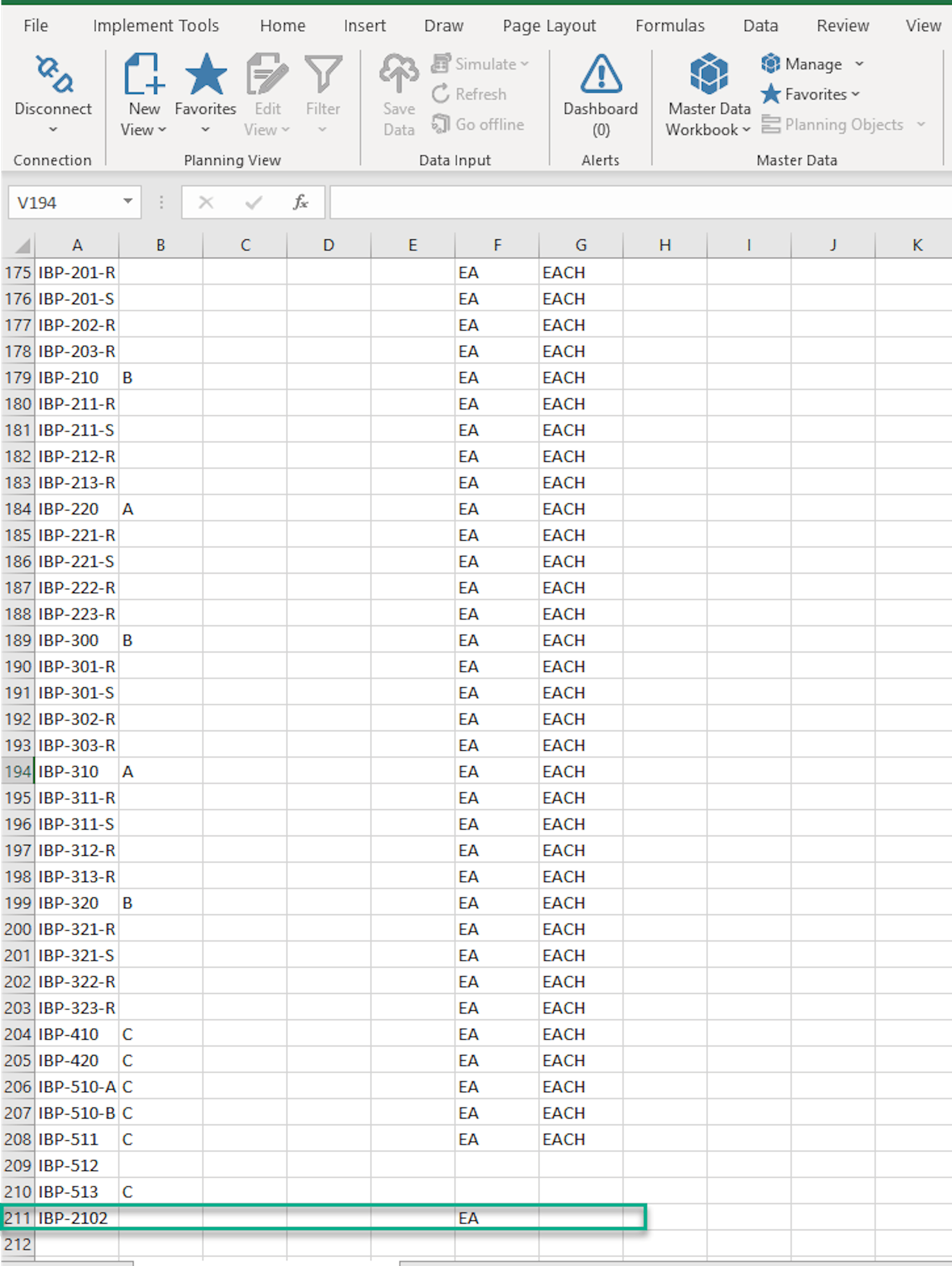Click the Manage cube icon
Viewport: 952px width, 1266px height.
click(x=771, y=63)
